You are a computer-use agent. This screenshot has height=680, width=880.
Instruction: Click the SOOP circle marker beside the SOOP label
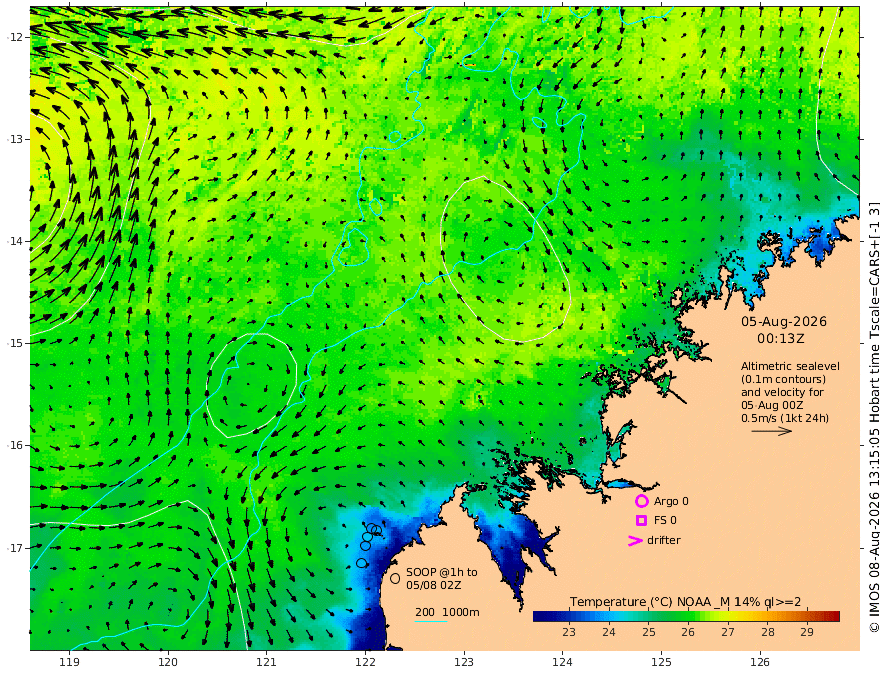tap(395, 578)
